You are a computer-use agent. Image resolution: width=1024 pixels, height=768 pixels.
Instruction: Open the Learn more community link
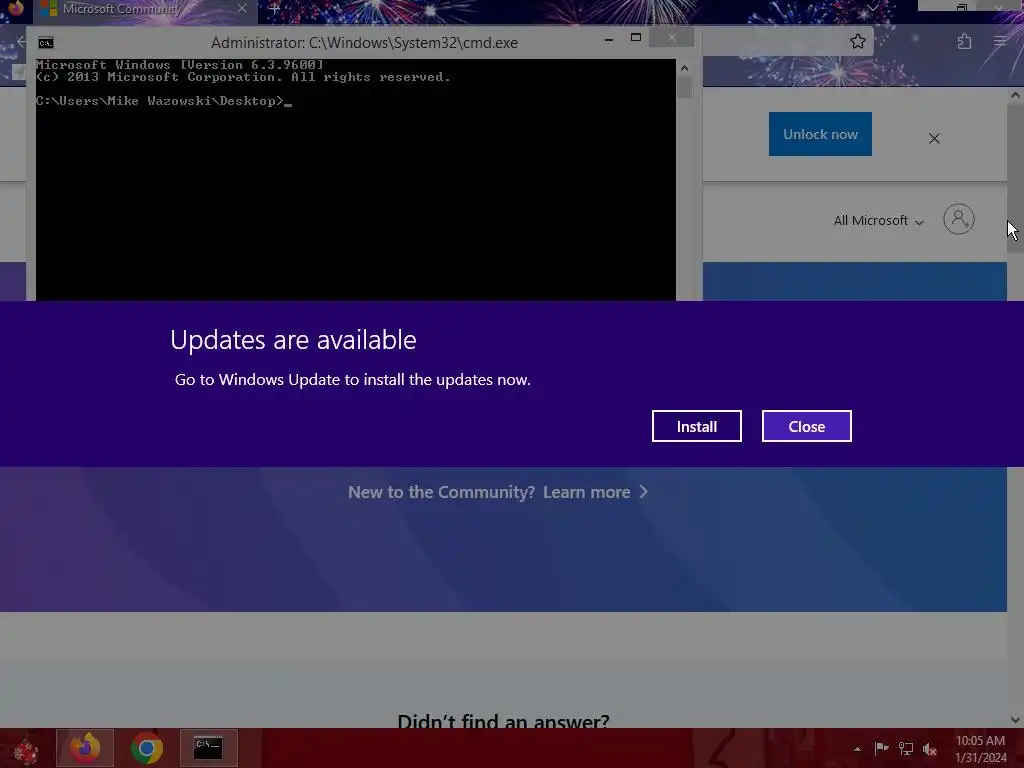point(595,492)
